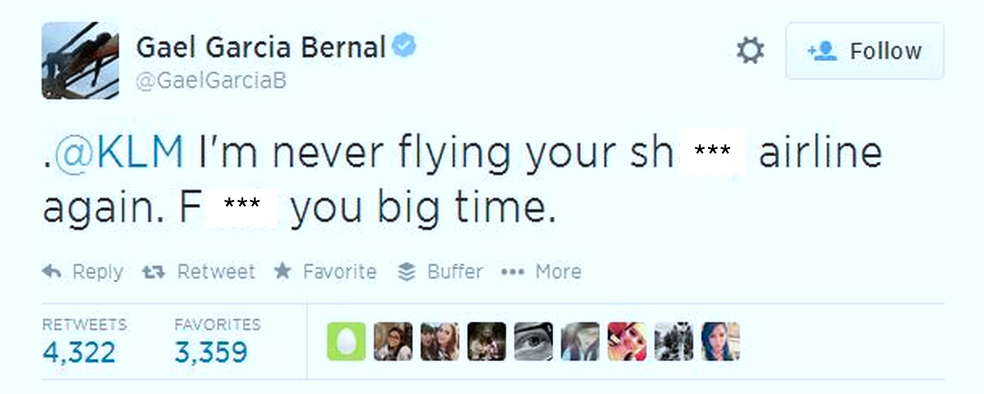
Task: Click the eye close-up avatar thumbnail
Action: (x=533, y=342)
